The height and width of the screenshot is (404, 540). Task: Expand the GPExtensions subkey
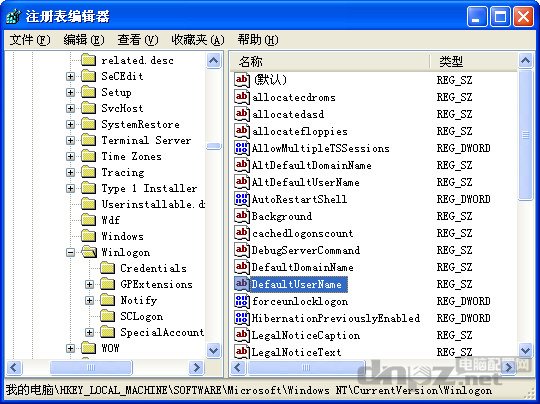89,284
